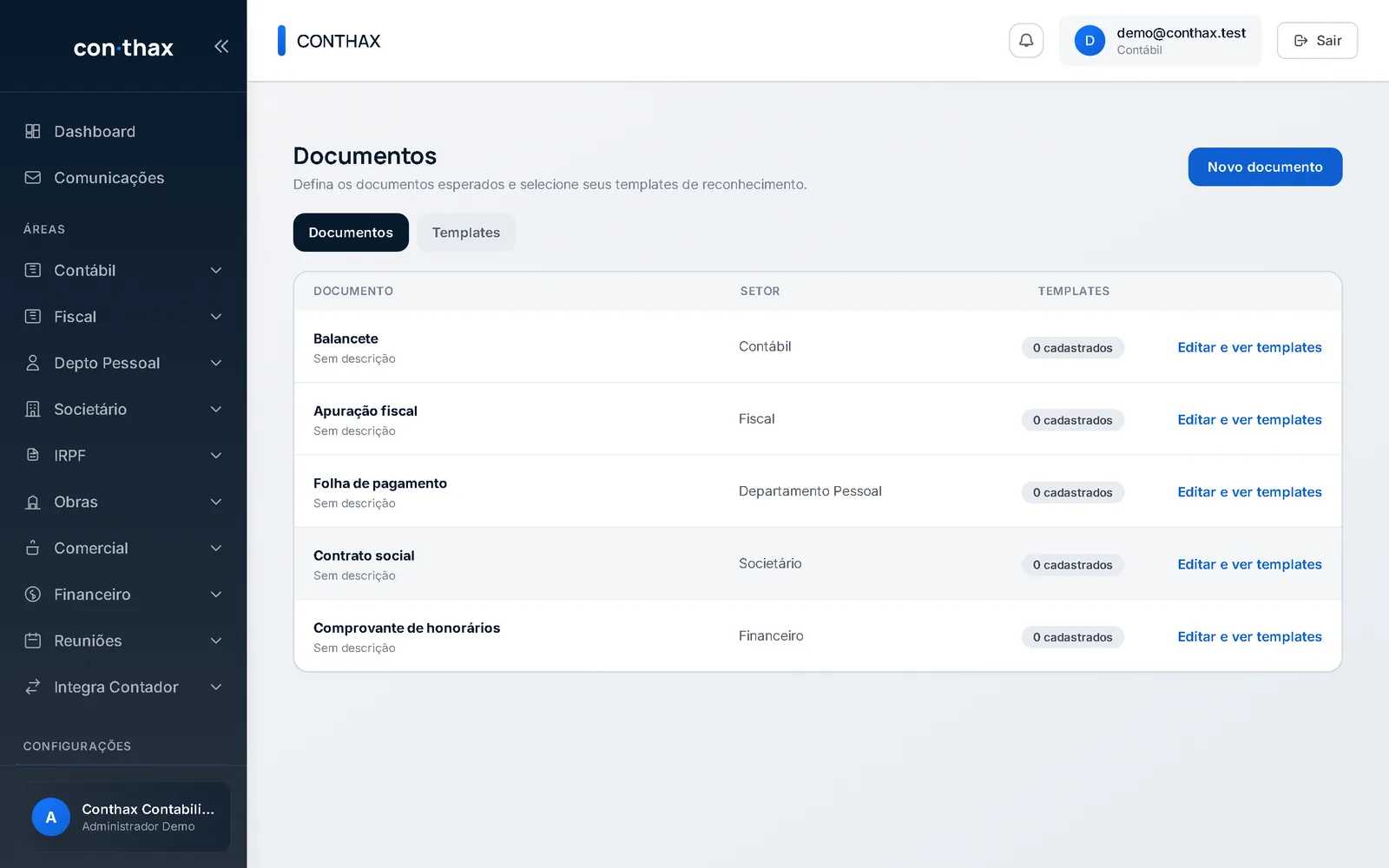Click the IRPF document icon
The height and width of the screenshot is (868, 1389).
click(x=33, y=455)
